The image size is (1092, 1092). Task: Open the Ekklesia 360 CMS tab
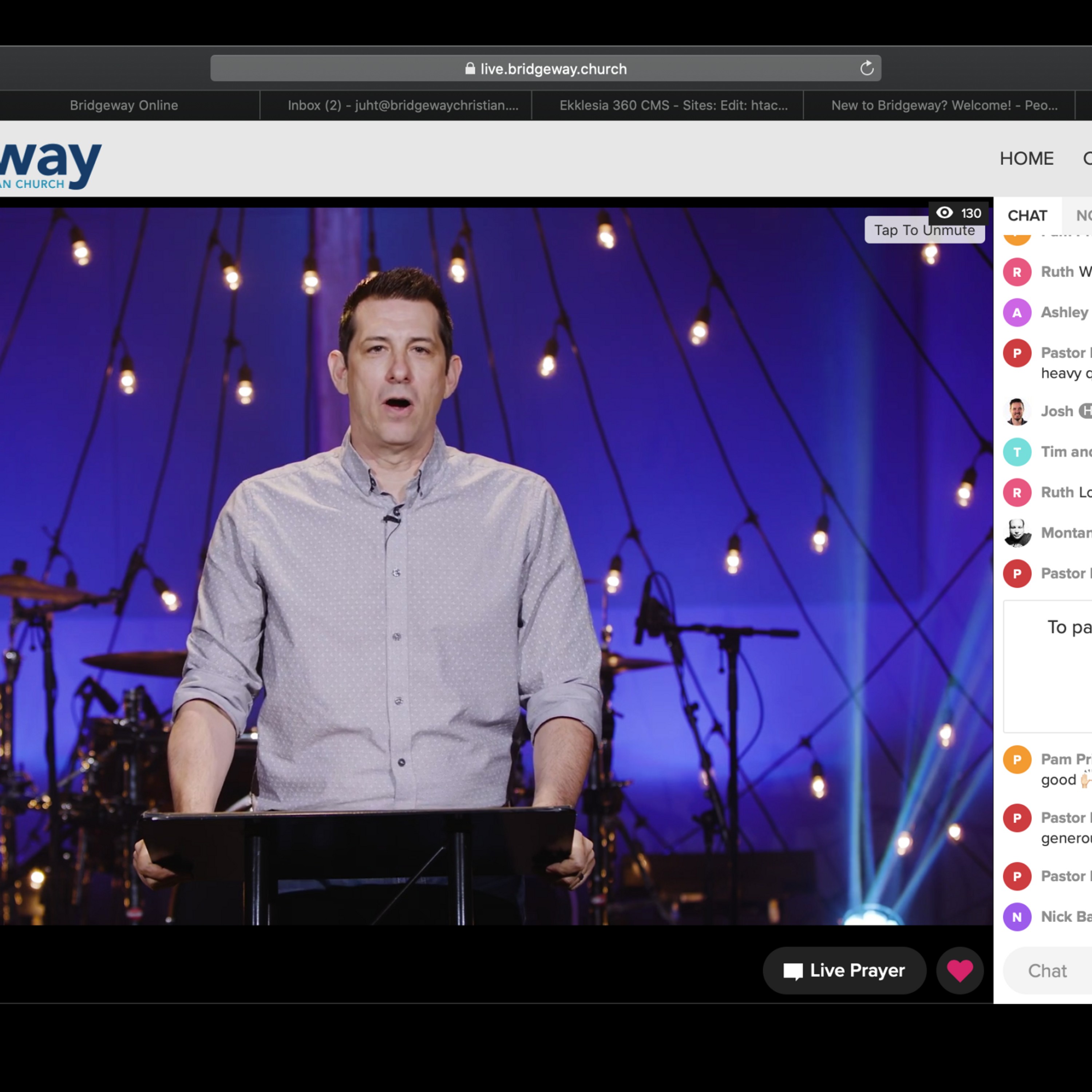coord(674,105)
